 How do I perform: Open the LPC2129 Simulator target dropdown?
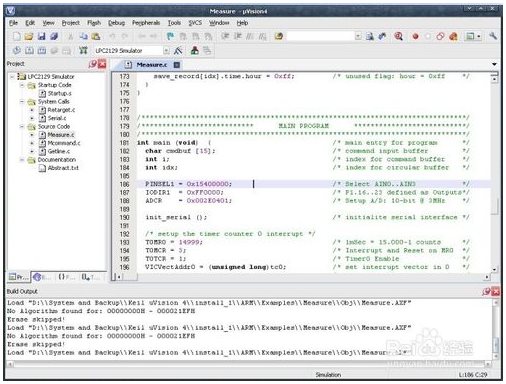pyautogui.click(x=166, y=51)
